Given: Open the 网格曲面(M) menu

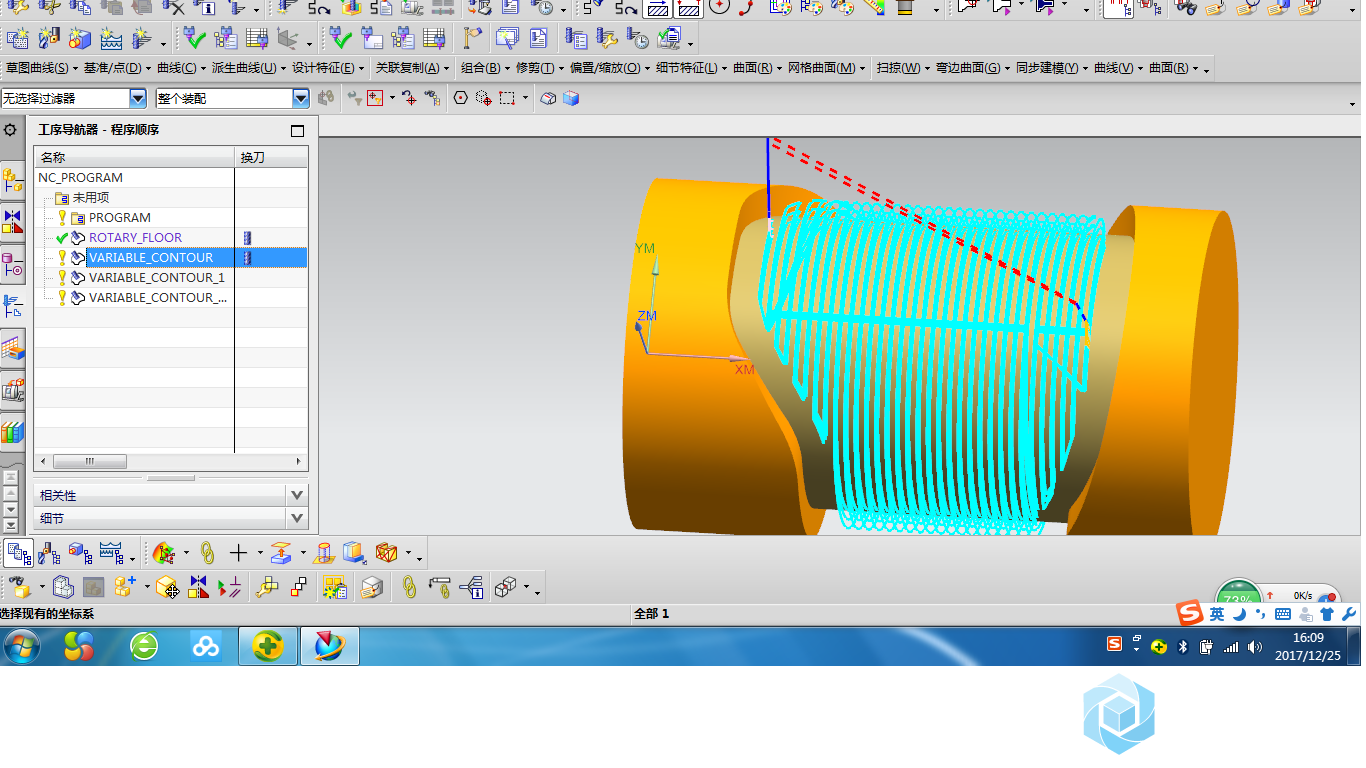Looking at the screenshot, I should point(827,68).
